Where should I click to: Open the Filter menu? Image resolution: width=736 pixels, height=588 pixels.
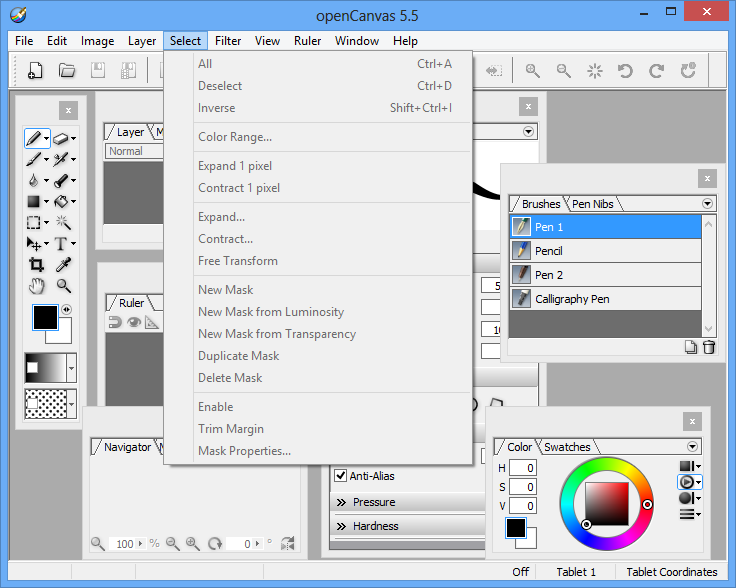(228, 41)
